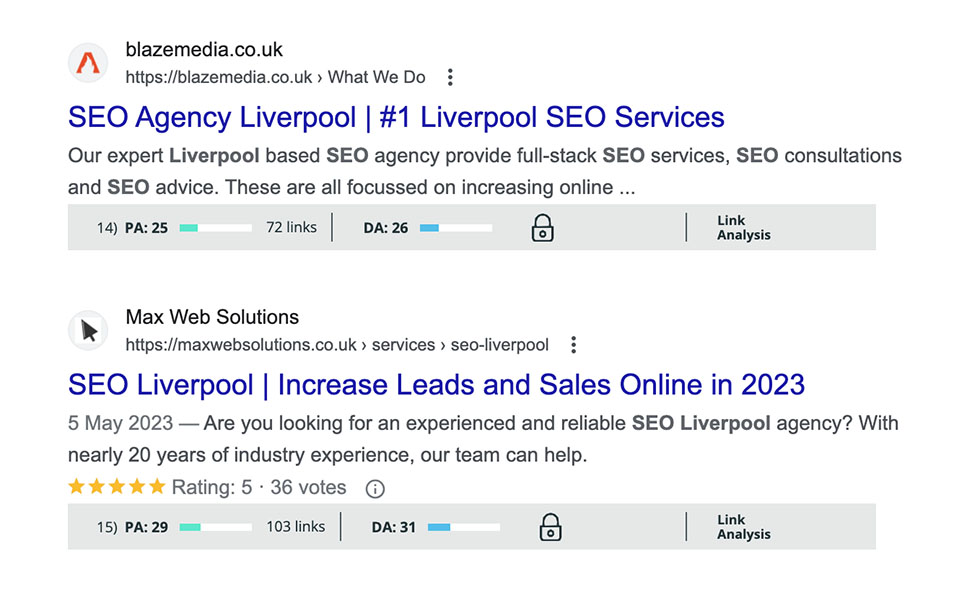
Task: Click the PA: 29 progress bar
Action: (216, 528)
